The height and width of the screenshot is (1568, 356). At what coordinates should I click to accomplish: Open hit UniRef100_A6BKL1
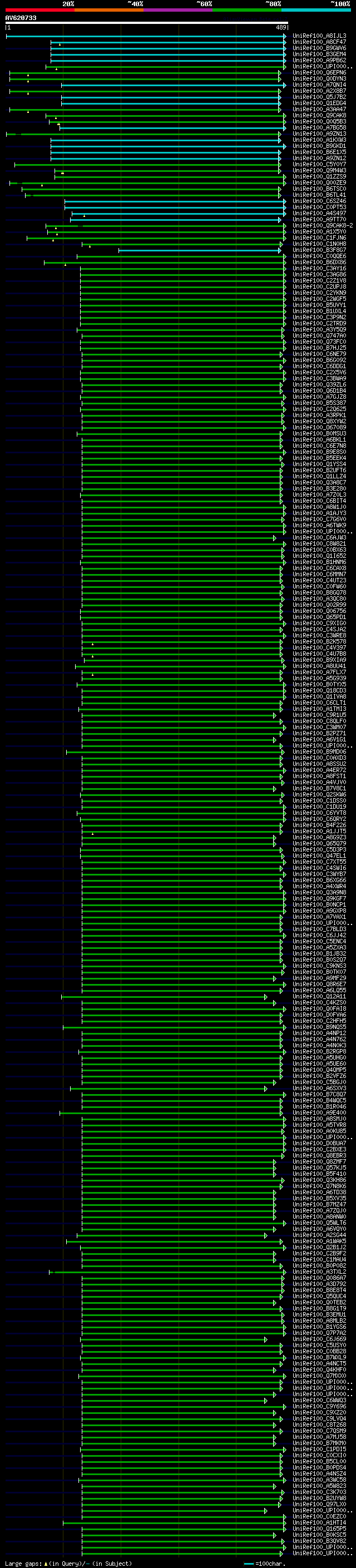pyautogui.click(x=319, y=439)
